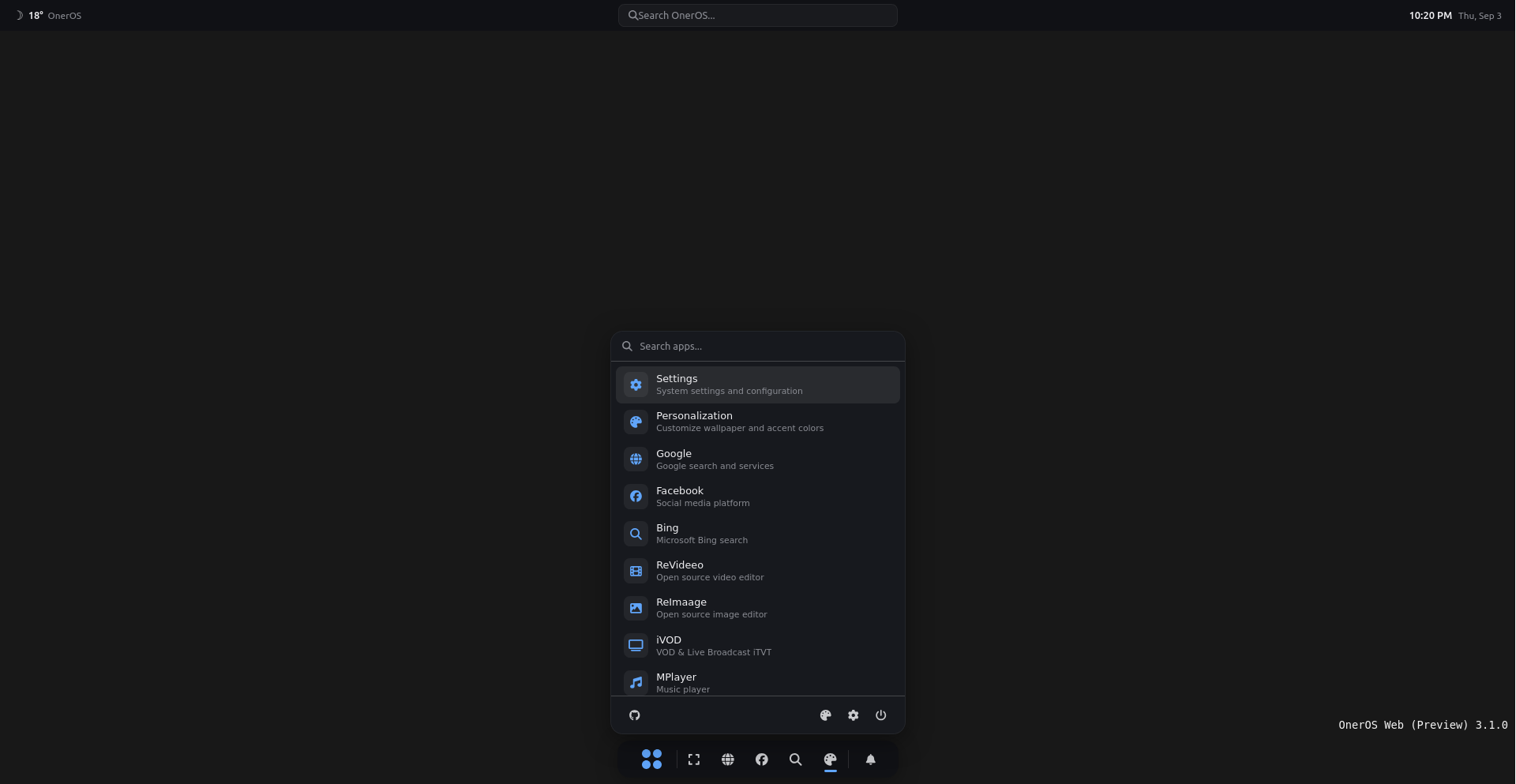Click the OnerOS label in the top bar
Screen dimensions: 1516x784
point(65,16)
